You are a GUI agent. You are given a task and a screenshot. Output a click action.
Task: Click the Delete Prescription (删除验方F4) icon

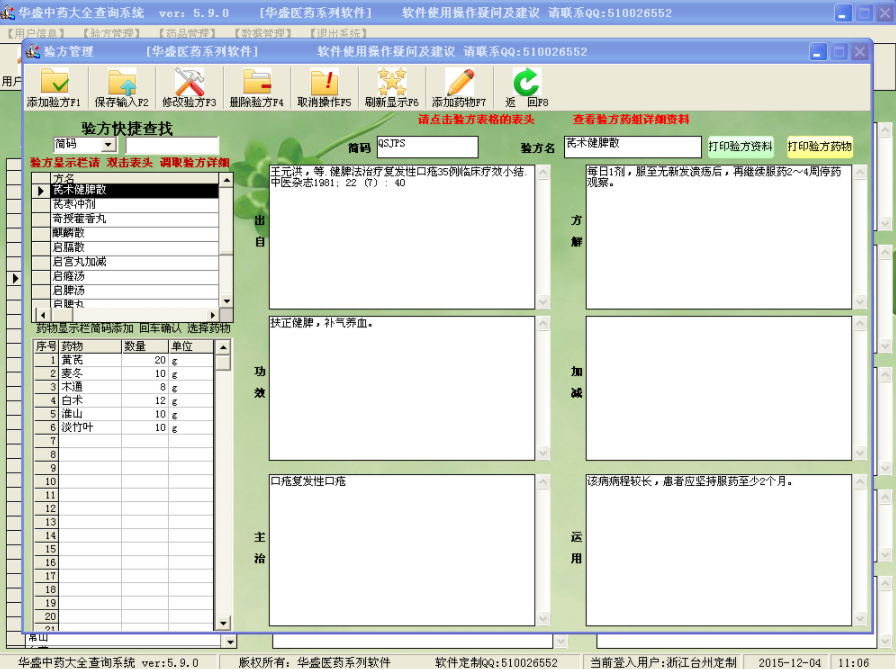[x=257, y=81]
